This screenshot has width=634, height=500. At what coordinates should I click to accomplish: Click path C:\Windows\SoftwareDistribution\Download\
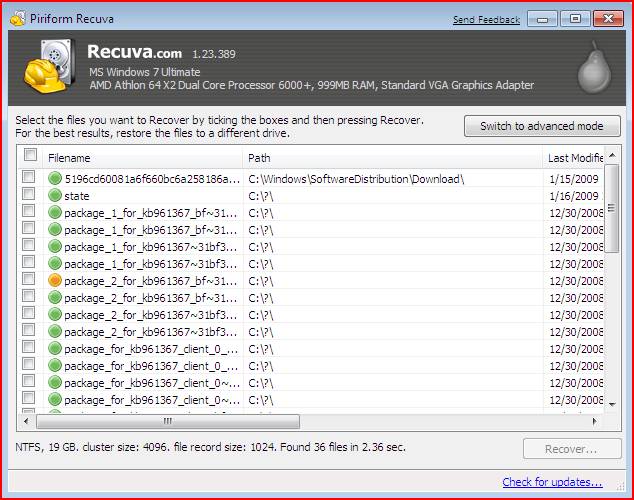[356, 179]
